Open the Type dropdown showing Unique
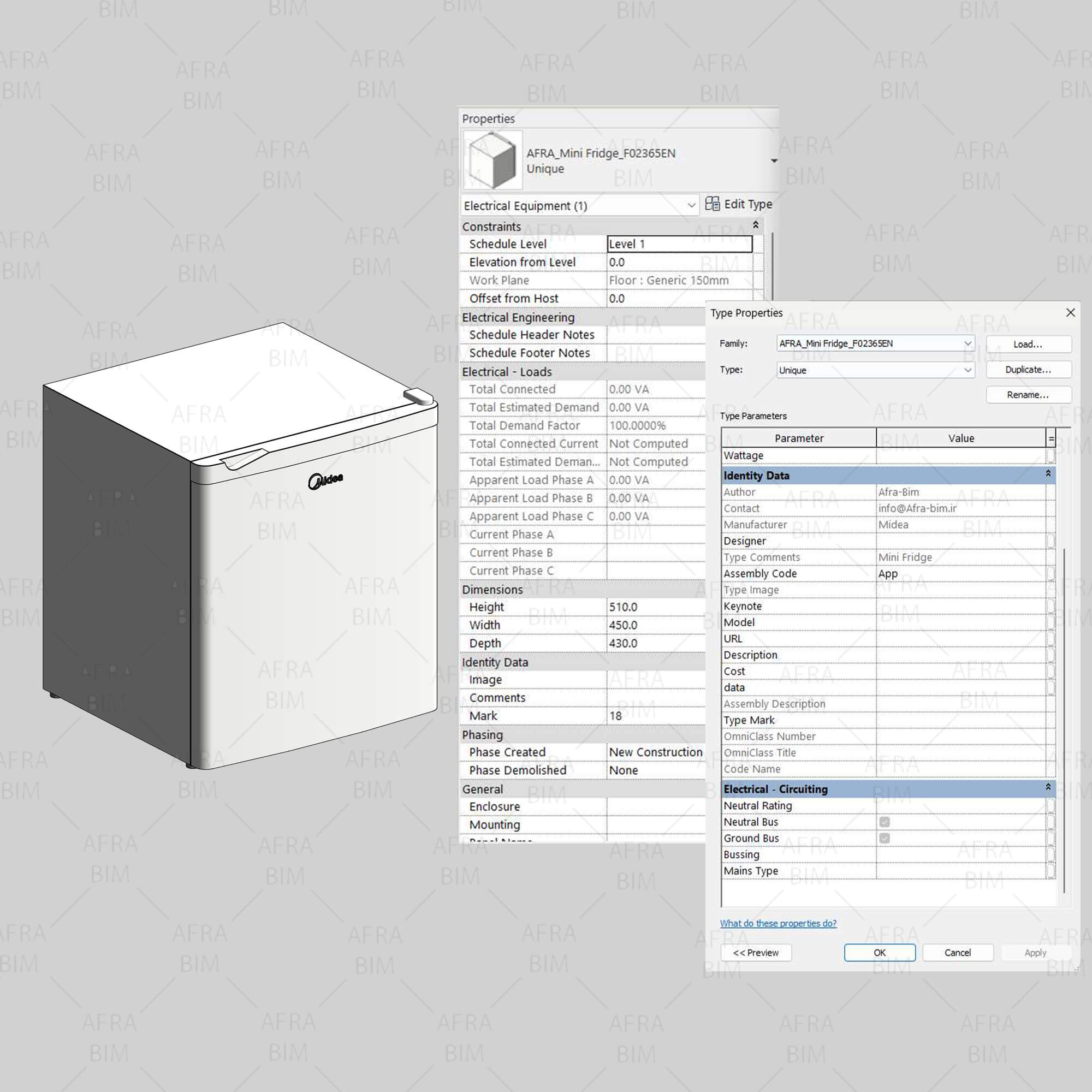The height and width of the screenshot is (1092, 1092). pos(967,370)
